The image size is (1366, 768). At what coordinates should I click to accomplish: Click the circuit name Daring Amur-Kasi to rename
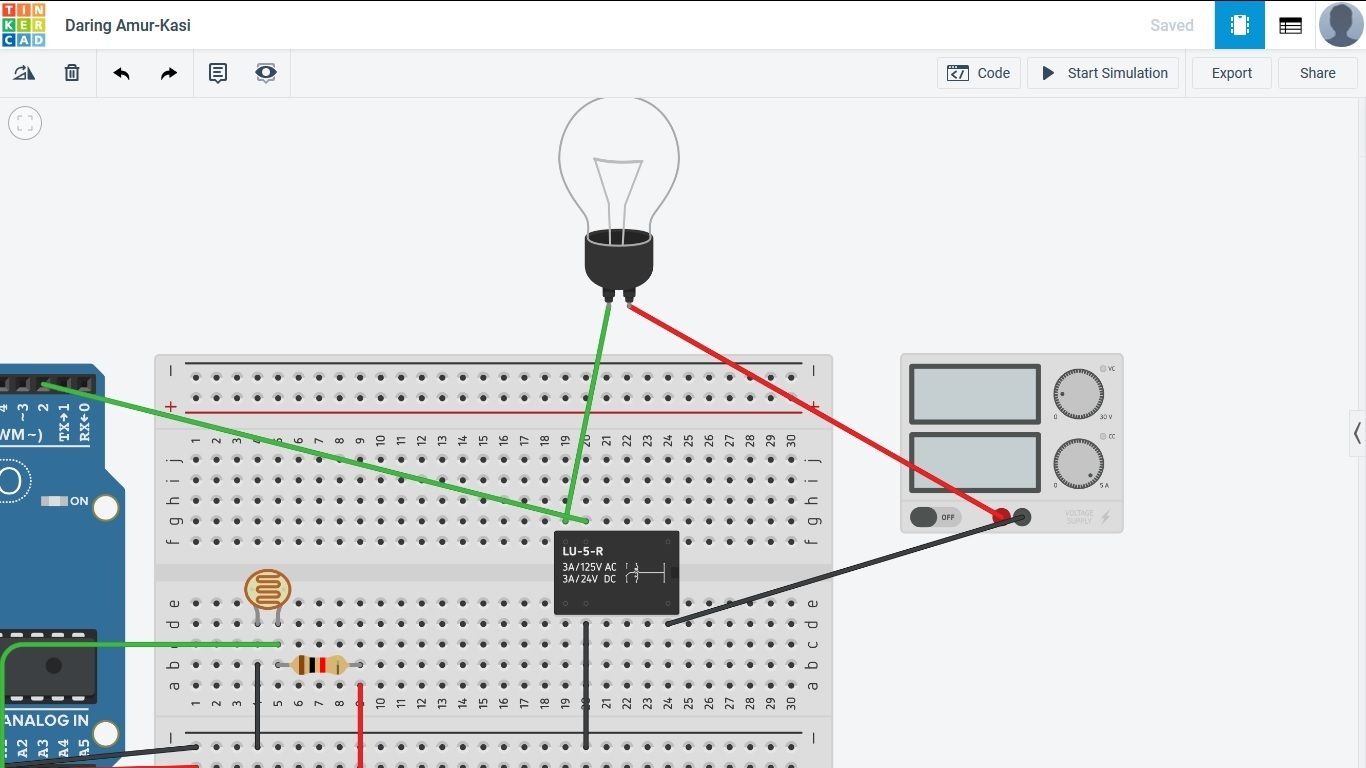[127, 25]
